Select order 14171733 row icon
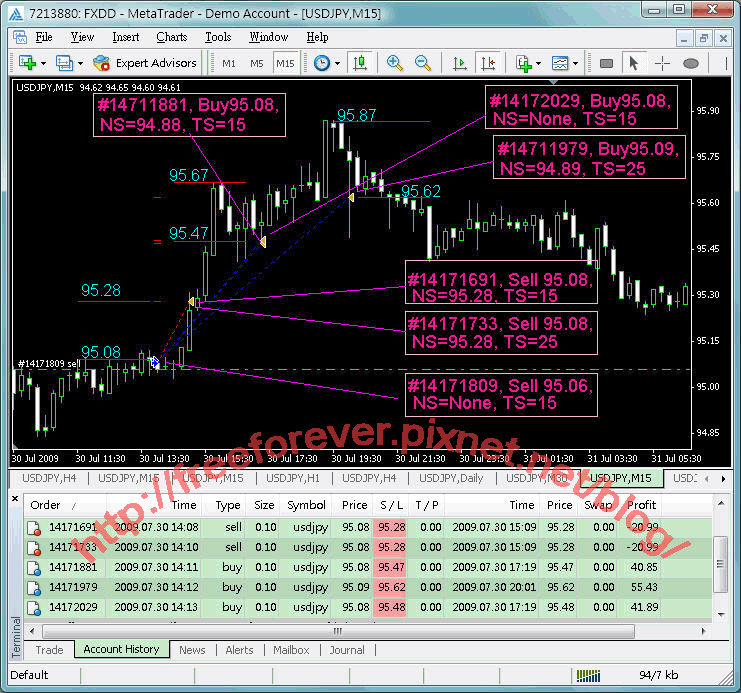Image resolution: width=741 pixels, height=693 pixels. (x=34, y=547)
